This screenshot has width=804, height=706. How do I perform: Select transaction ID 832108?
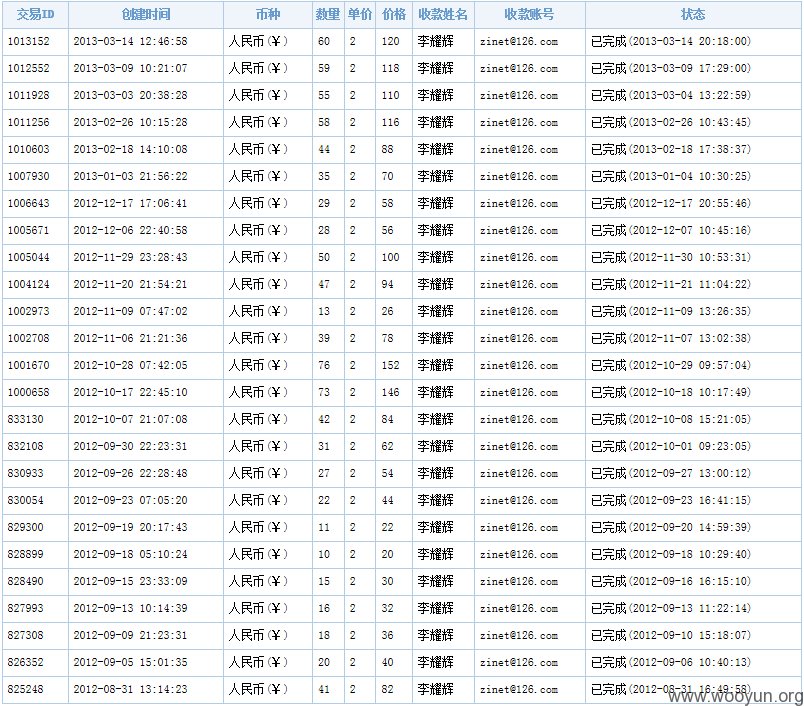[x=26, y=447]
